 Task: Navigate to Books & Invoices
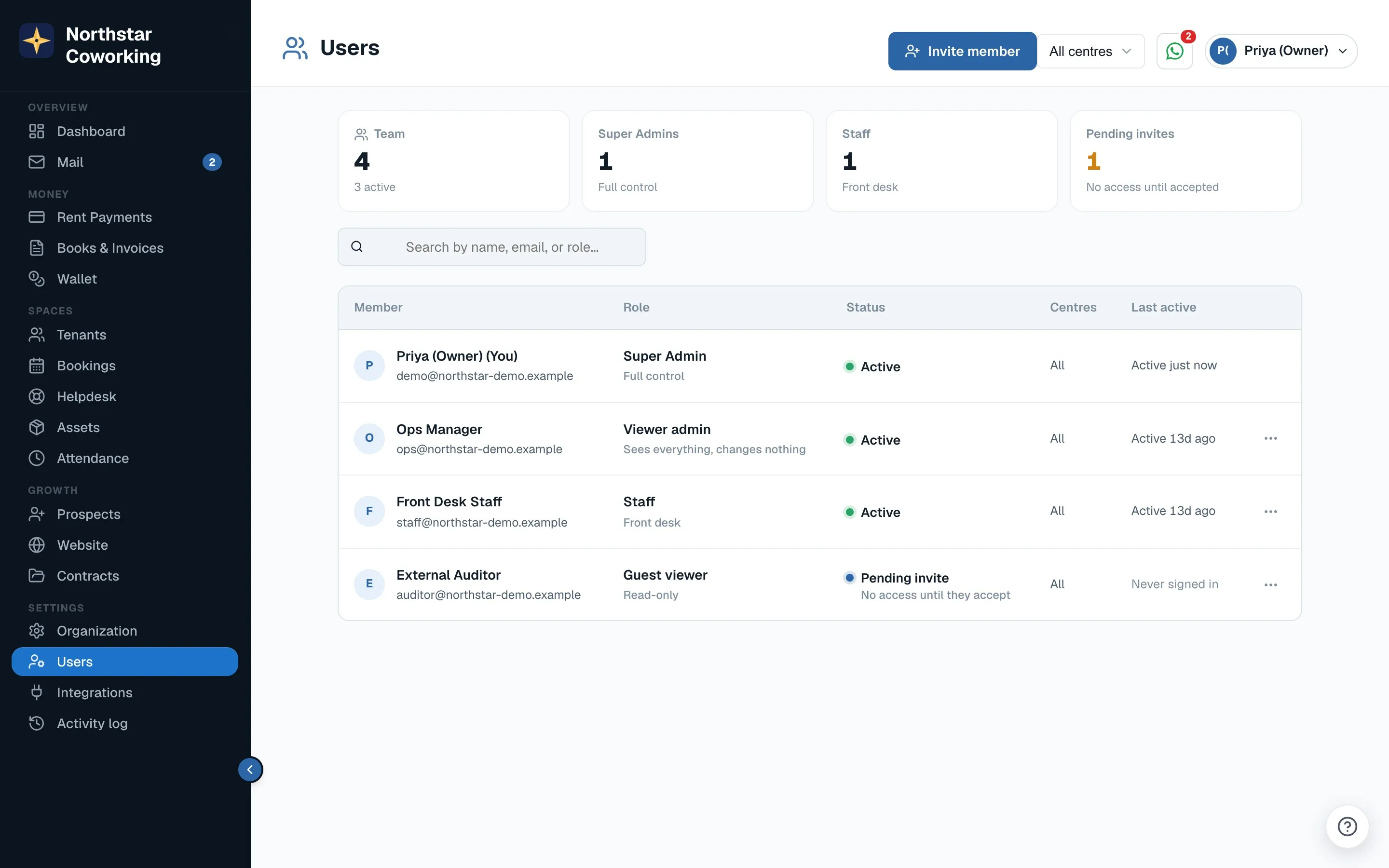pyautogui.click(x=124, y=248)
